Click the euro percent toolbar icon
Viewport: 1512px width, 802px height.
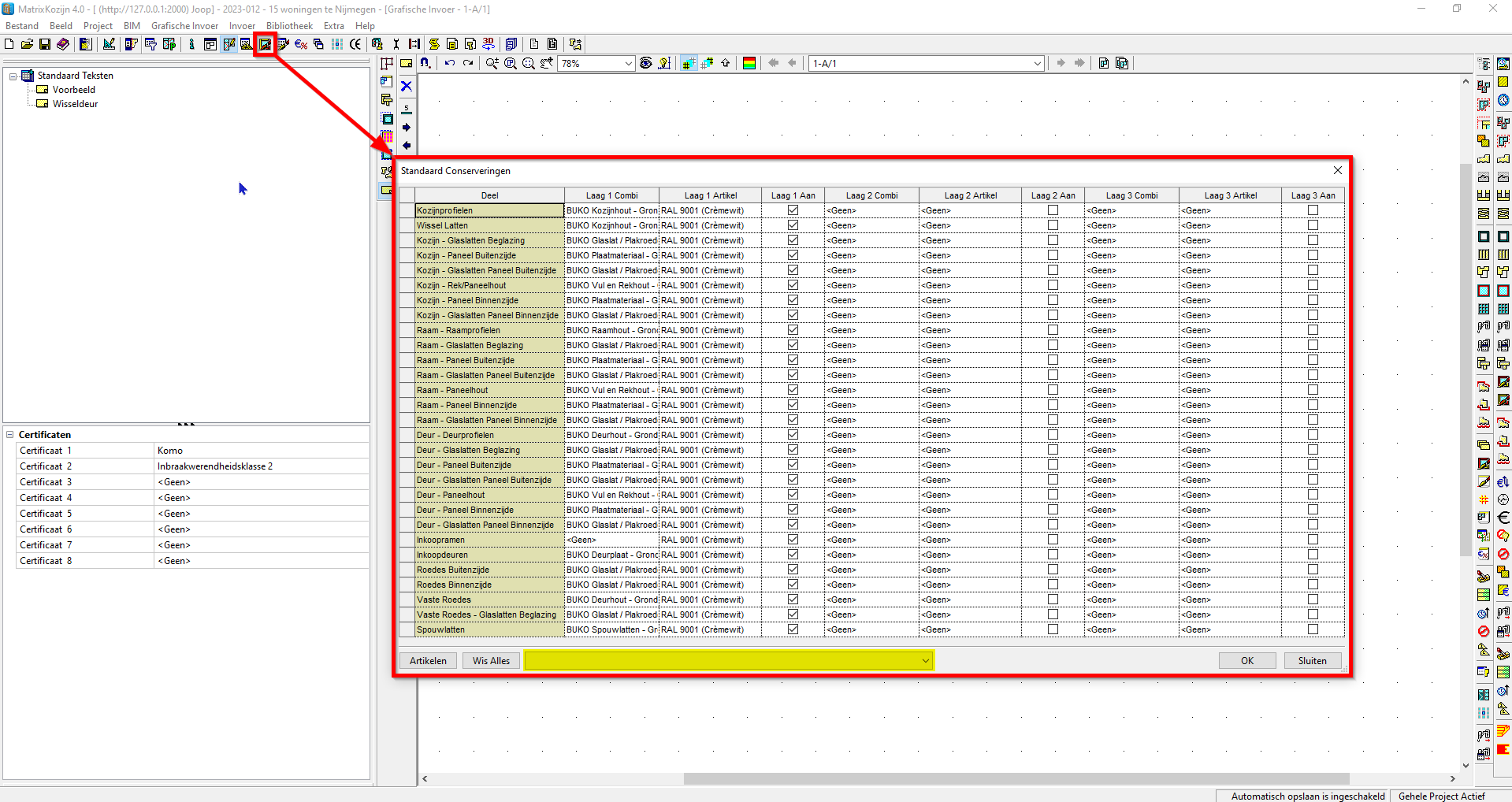point(301,44)
